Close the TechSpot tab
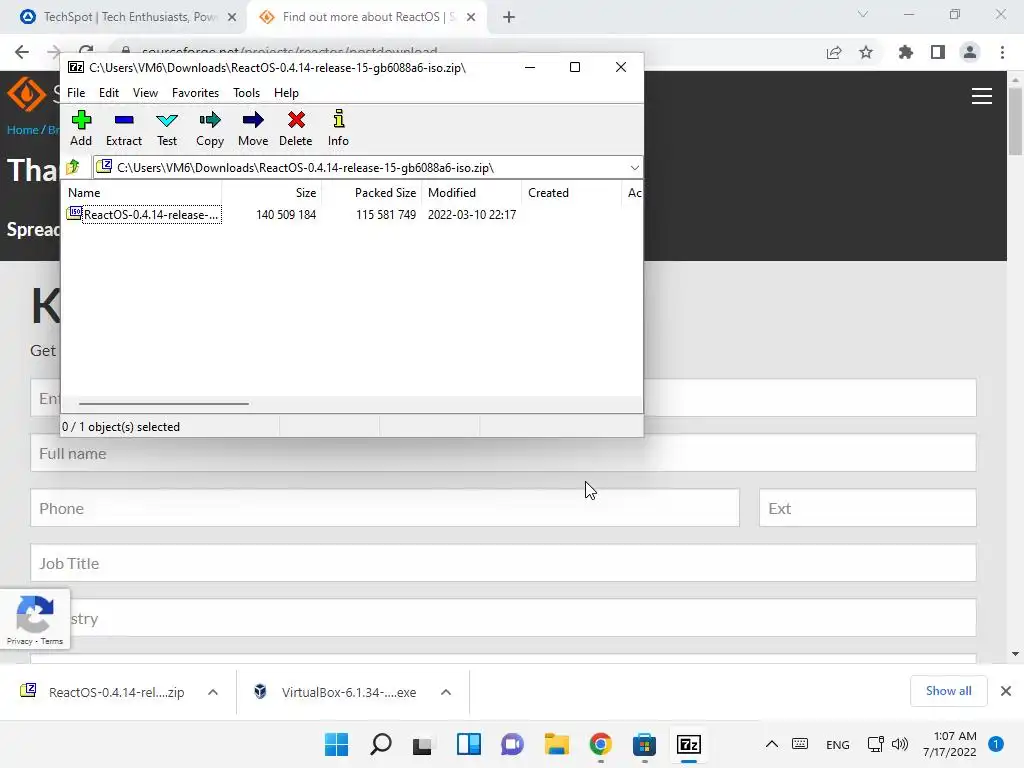The image size is (1024, 768). pyautogui.click(x=232, y=18)
